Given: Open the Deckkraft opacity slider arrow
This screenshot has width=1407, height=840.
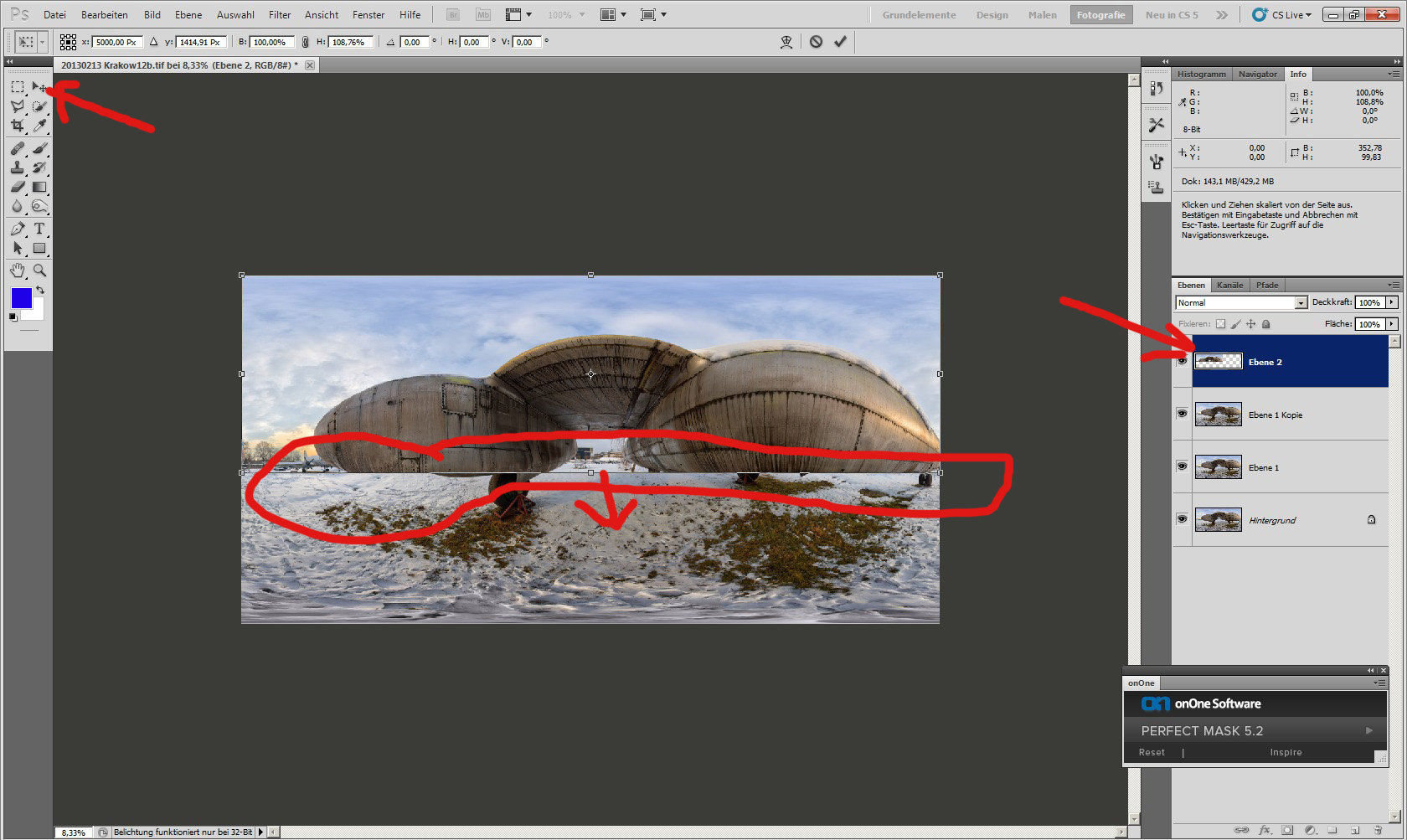Looking at the screenshot, I should pyautogui.click(x=1392, y=303).
